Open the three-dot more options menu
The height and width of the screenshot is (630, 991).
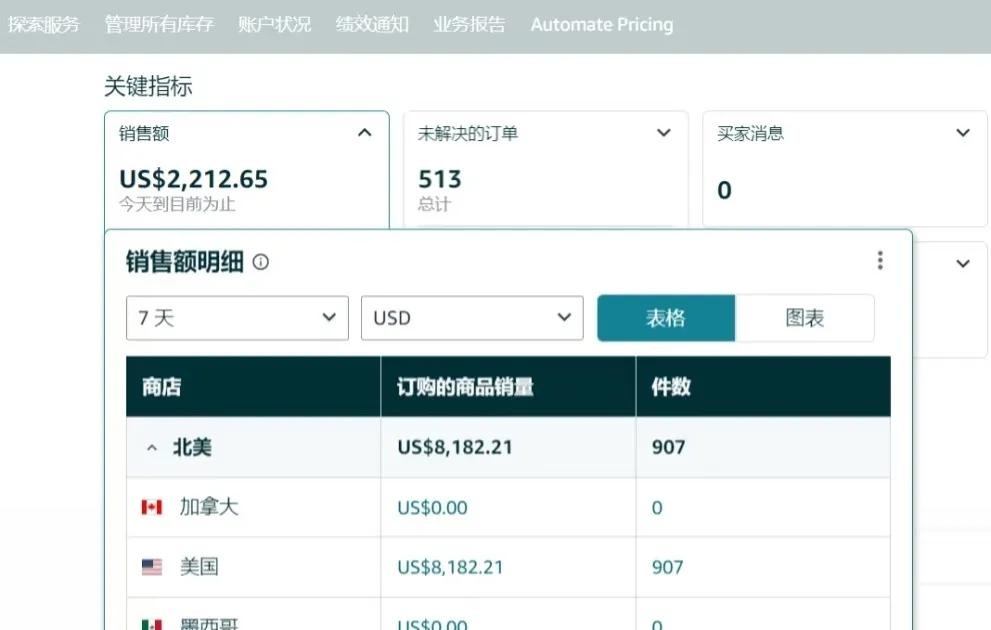(880, 260)
